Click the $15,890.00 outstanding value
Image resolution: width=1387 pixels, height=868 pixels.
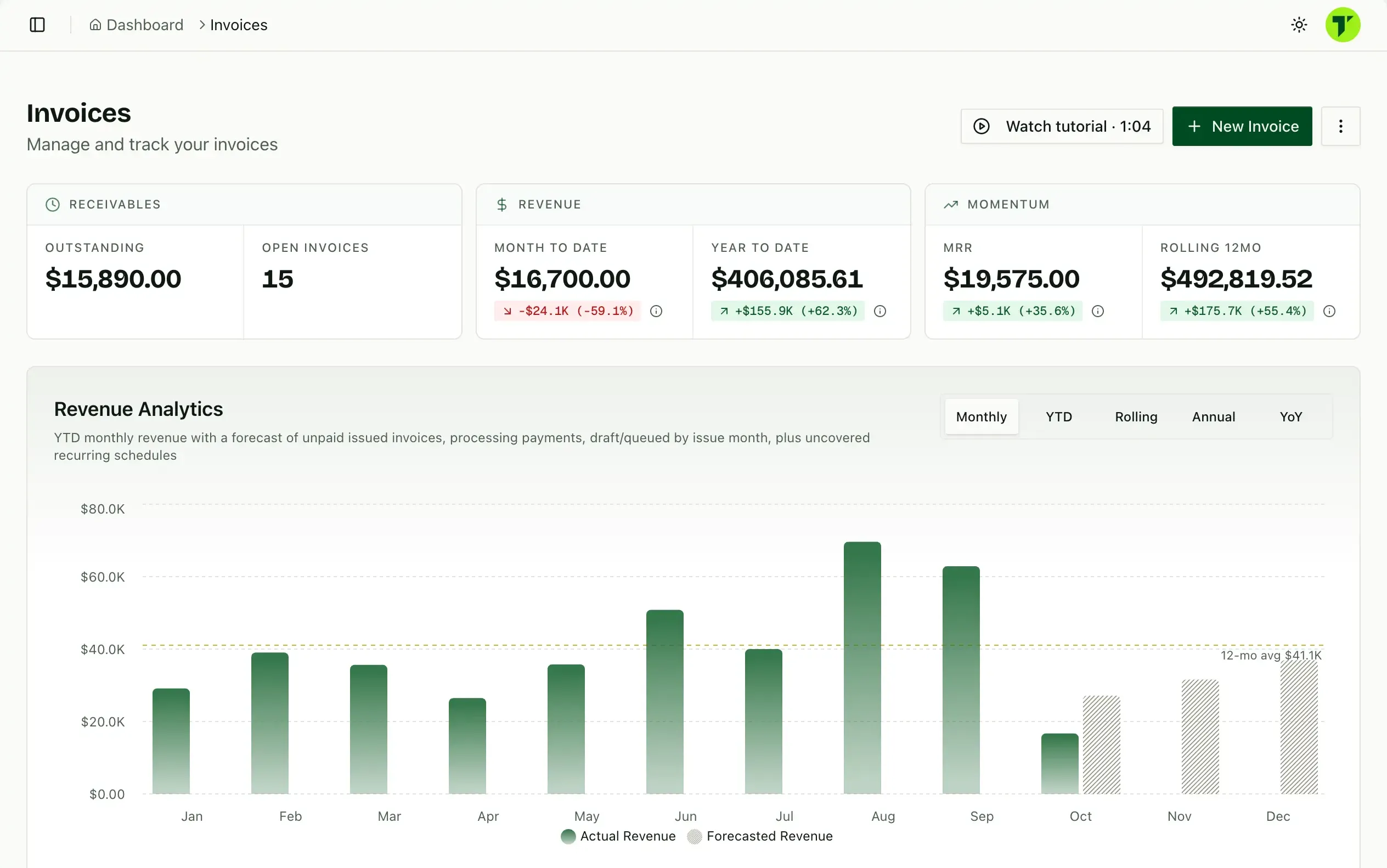pyautogui.click(x=113, y=279)
